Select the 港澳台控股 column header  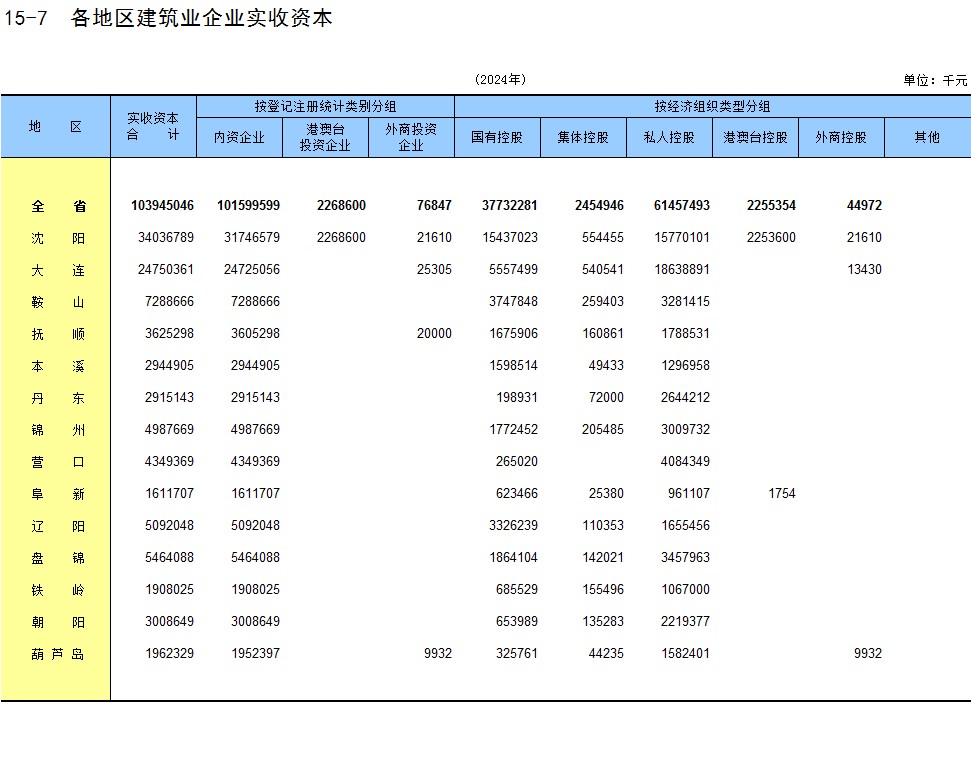(755, 138)
